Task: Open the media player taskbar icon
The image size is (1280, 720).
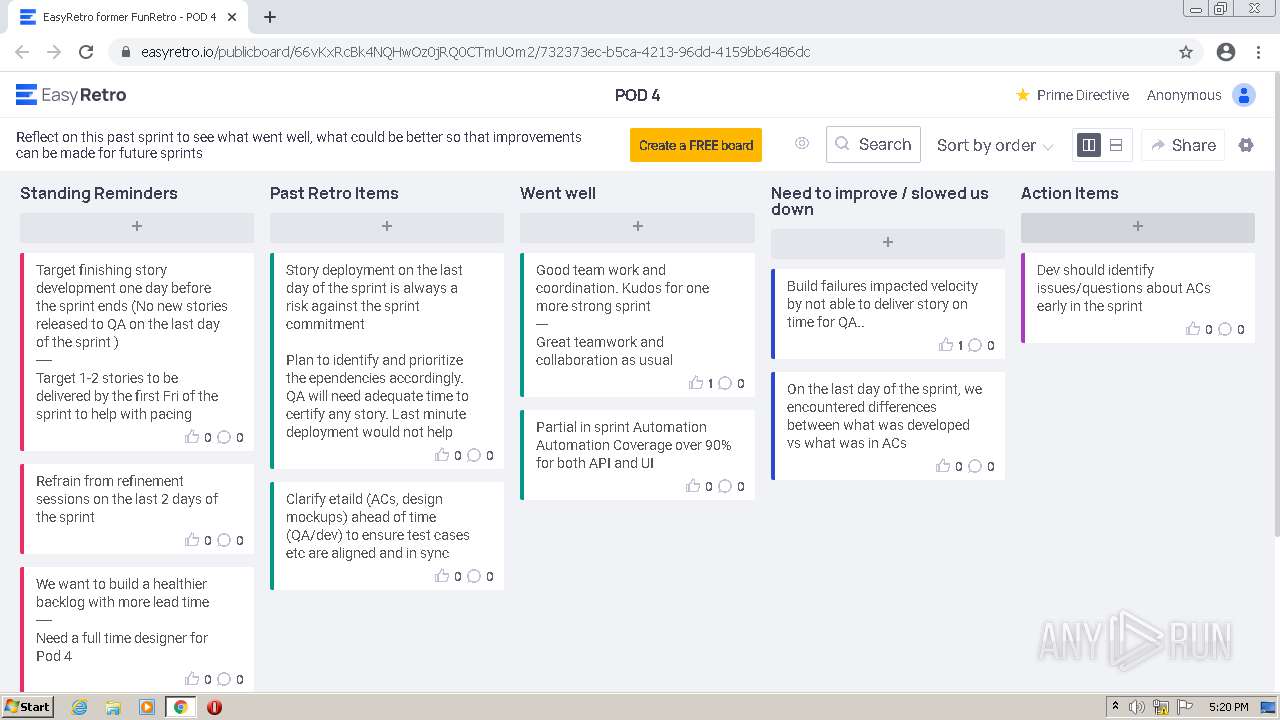Action: (x=147, y=707)
